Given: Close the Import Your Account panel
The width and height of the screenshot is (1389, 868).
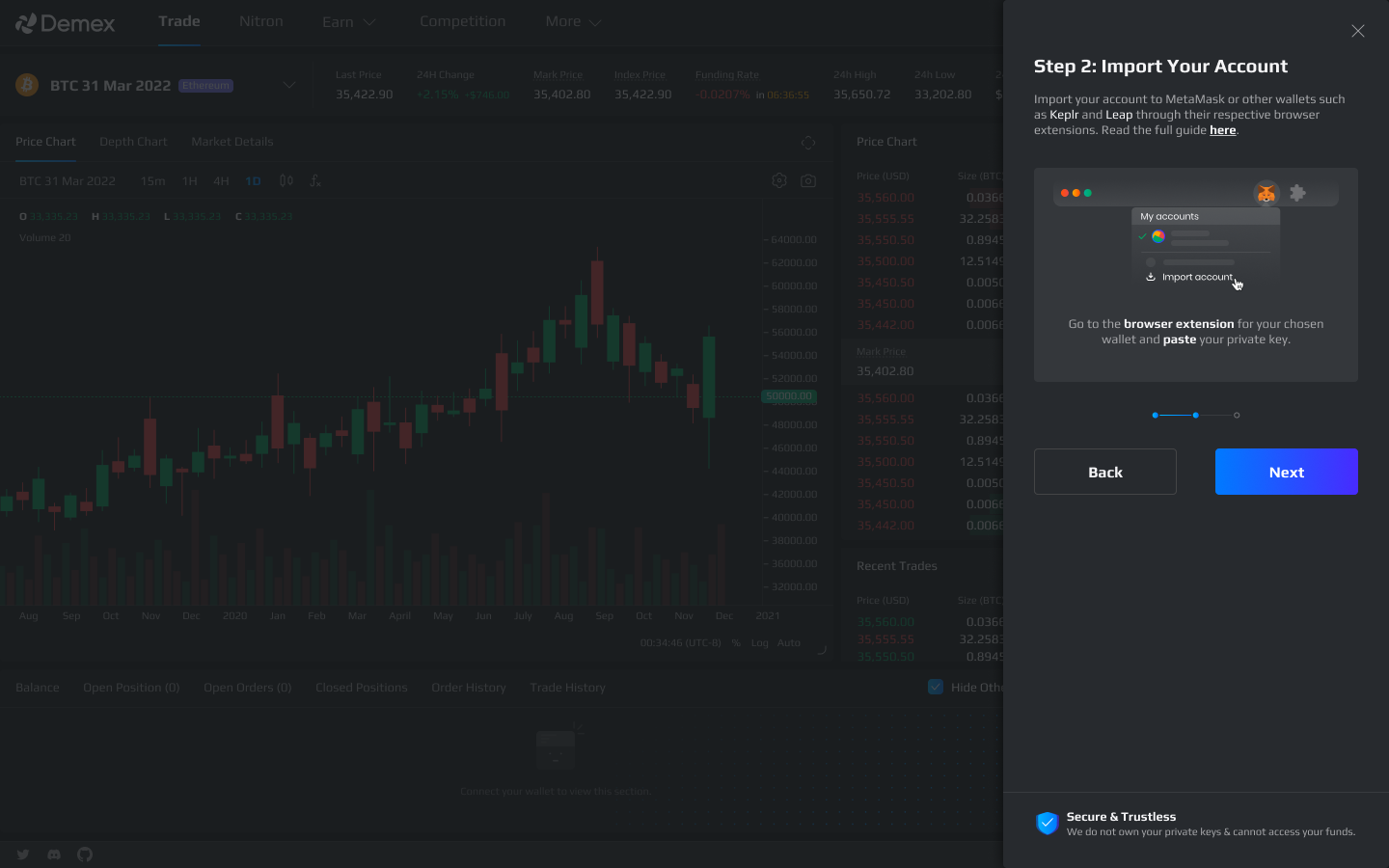Looking at the screenshot, I should point(1358,31).
